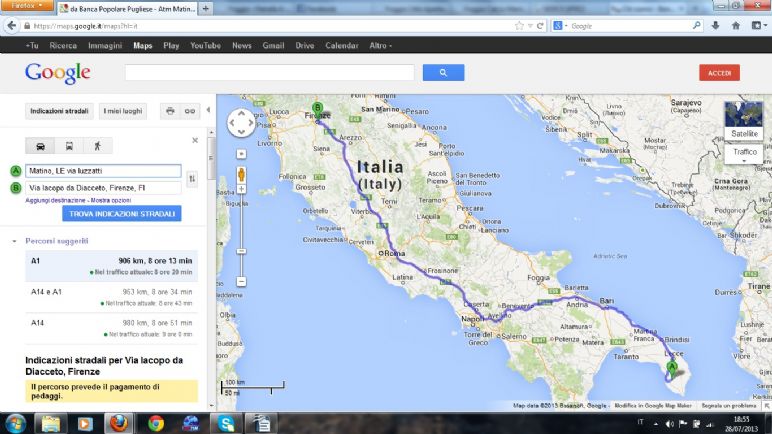
Task: Bookmark this page with star
Action: click(x=519, y=26)
